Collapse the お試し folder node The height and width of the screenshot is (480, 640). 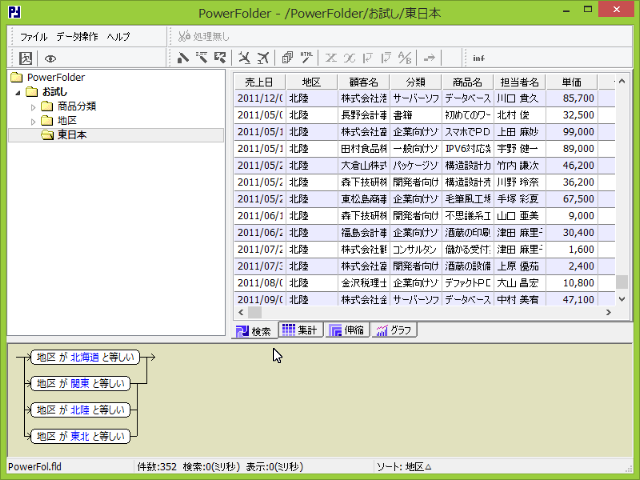[x=18, y=93]
